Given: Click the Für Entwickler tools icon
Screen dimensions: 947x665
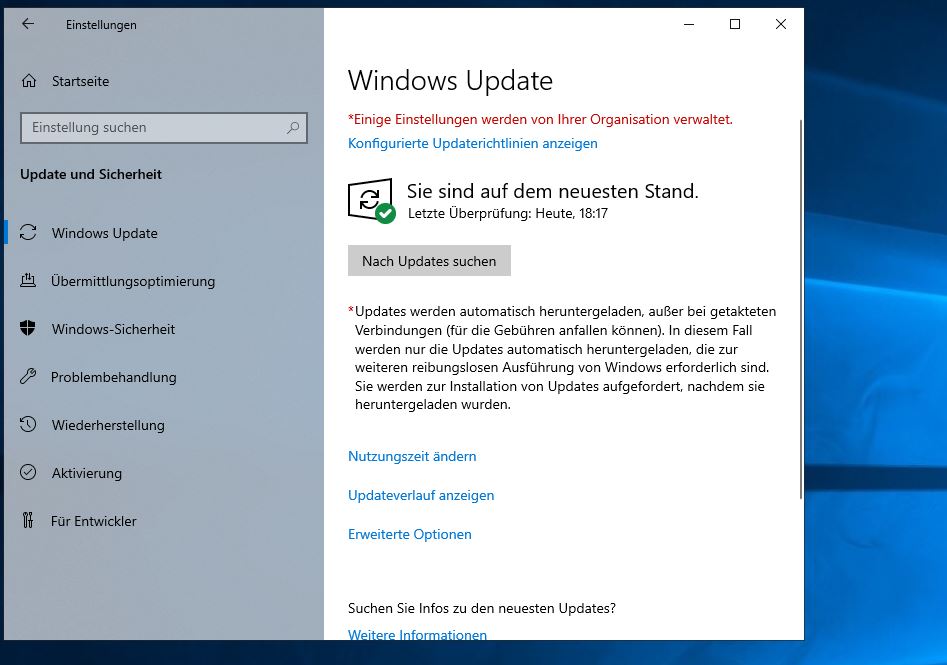Looking at the screenshot, I should [28, 520].
